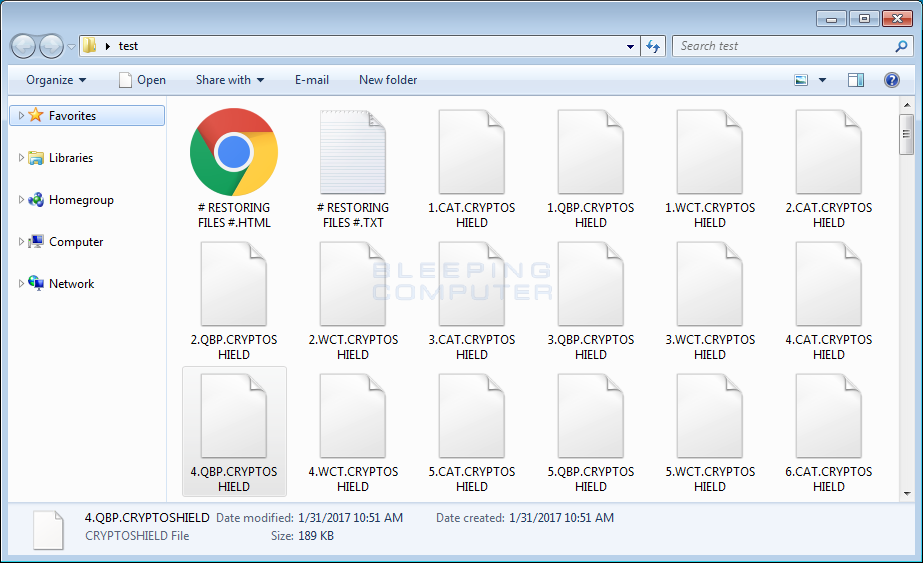Open the Help question mark icon
The width and height of the screenshot is (923, 563).
[892, 80]
